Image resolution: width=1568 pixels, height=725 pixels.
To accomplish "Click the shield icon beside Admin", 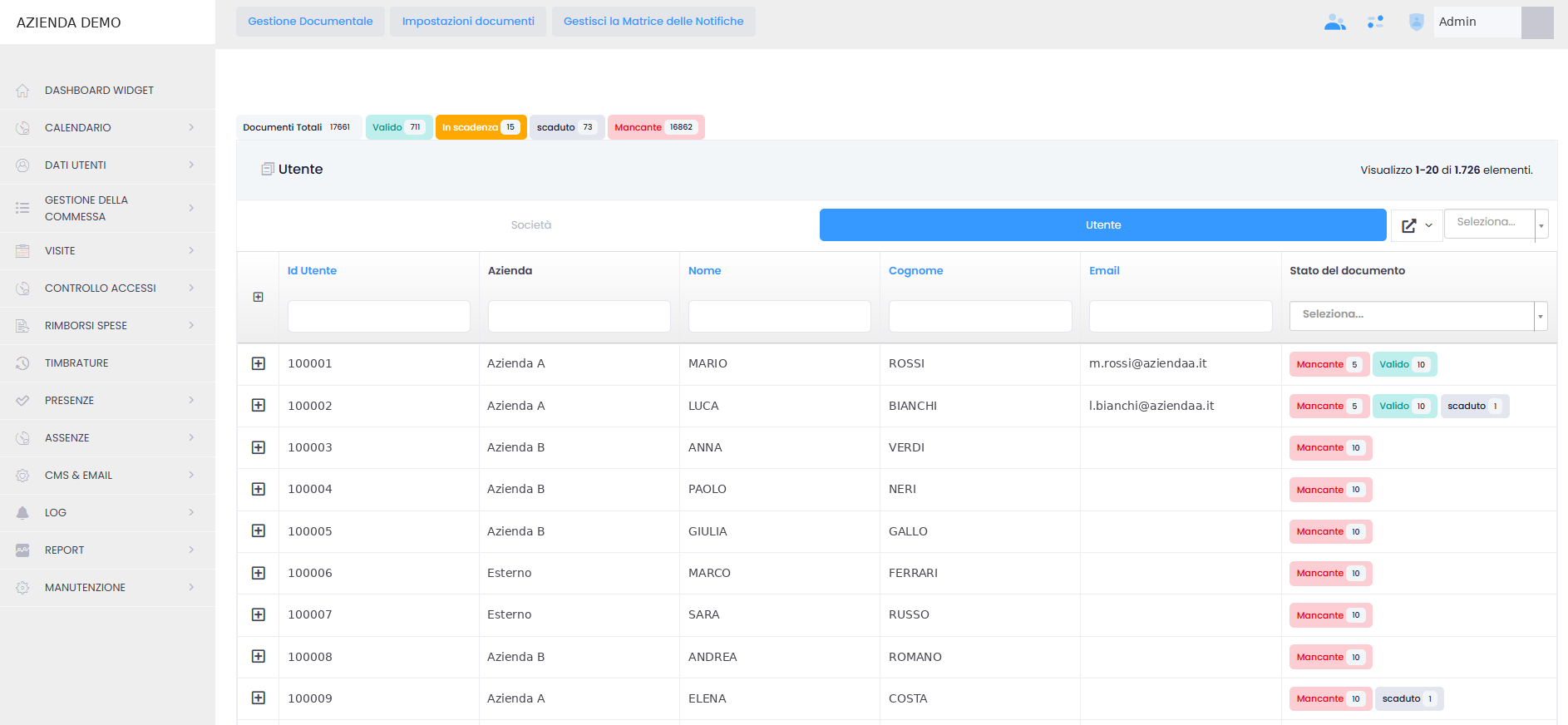I will pos(1417,22).
